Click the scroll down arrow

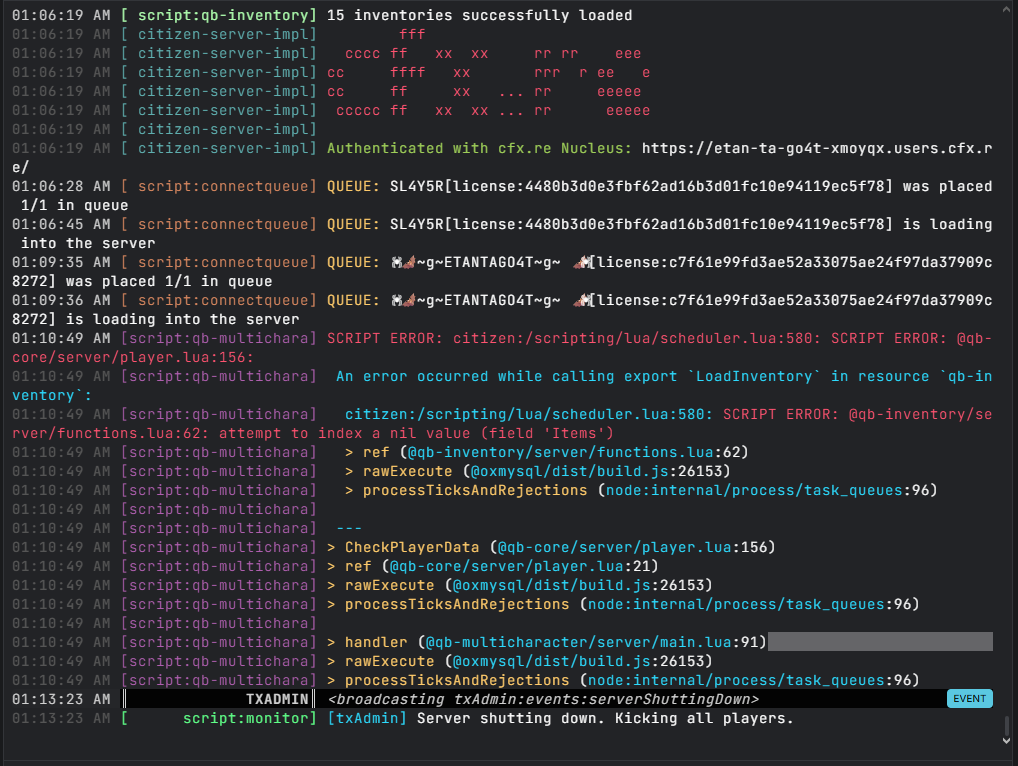(1006, 741)
